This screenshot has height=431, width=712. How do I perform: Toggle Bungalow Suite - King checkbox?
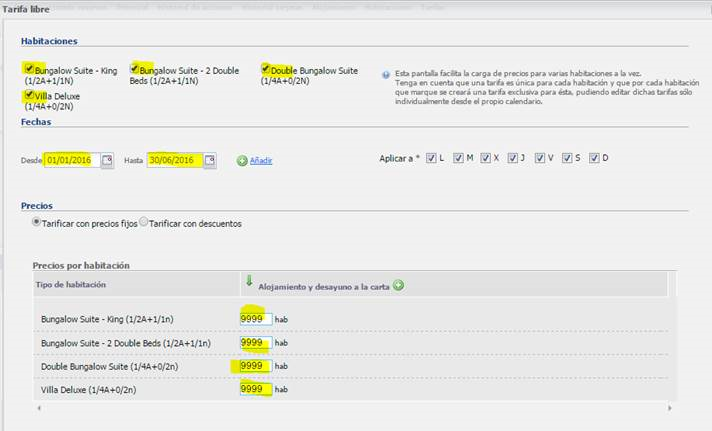(x=28, y=70)
